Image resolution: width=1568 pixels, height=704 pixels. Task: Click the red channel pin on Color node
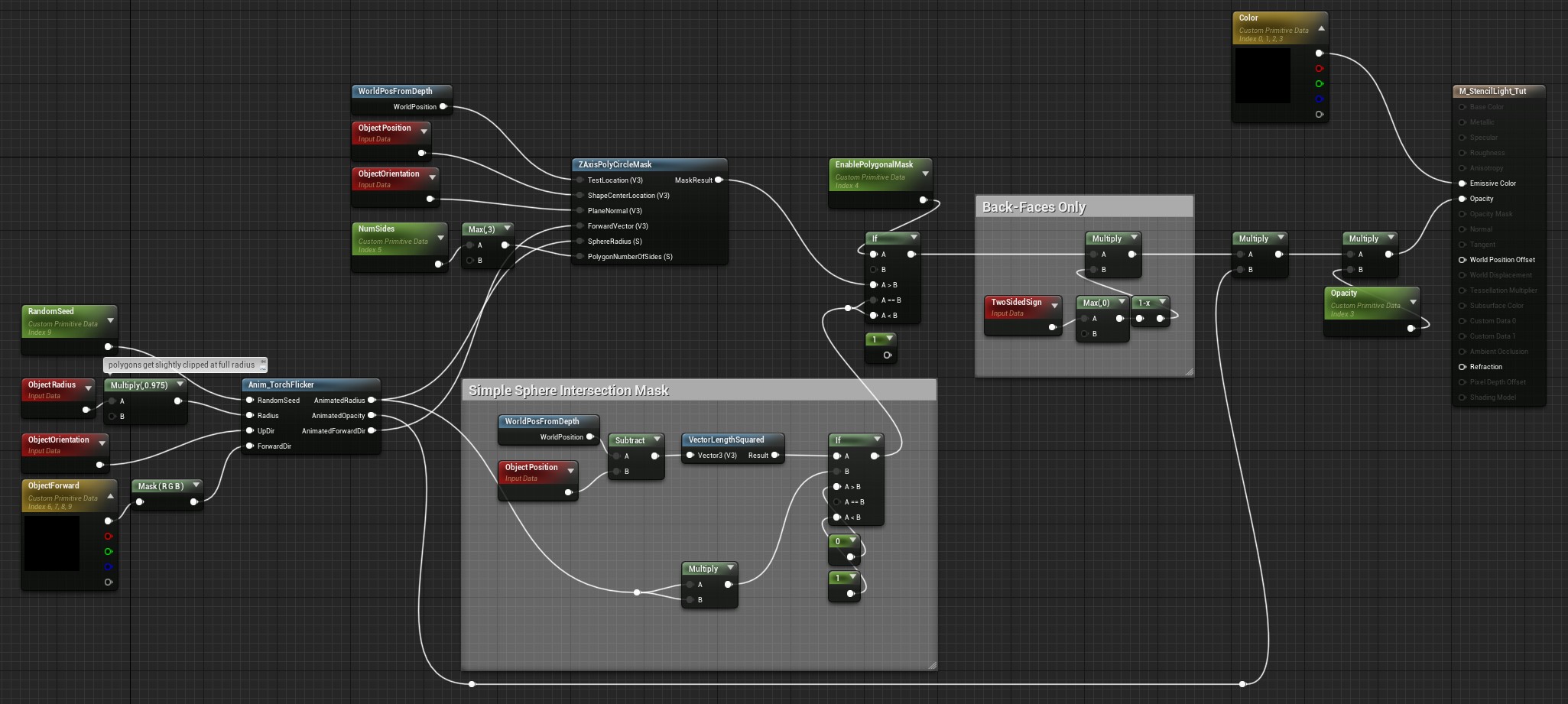tap(1319, 69)
